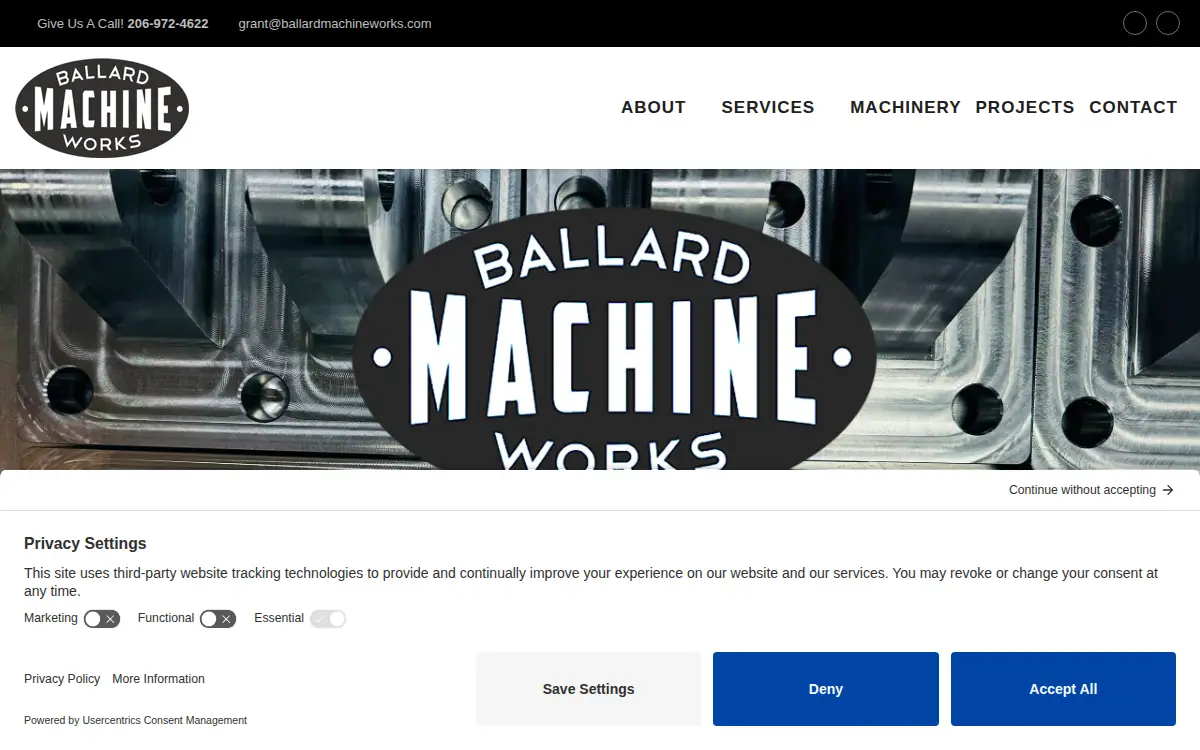The height and width of the screenshot is (750, 1200).
Task: Open the More Information link
Action: (158, 679)
